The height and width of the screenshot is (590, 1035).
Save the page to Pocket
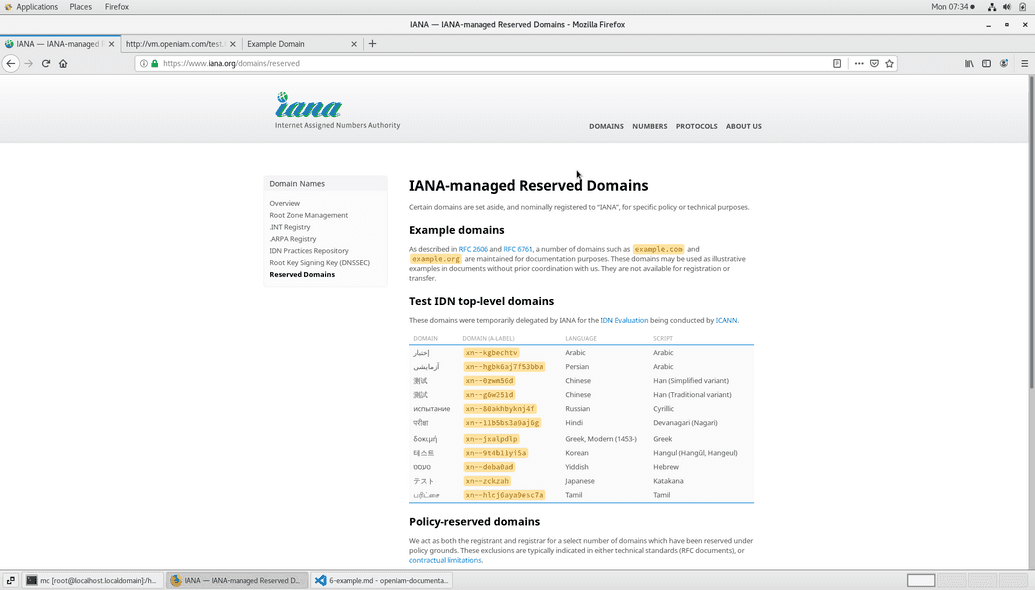(874, 63)
